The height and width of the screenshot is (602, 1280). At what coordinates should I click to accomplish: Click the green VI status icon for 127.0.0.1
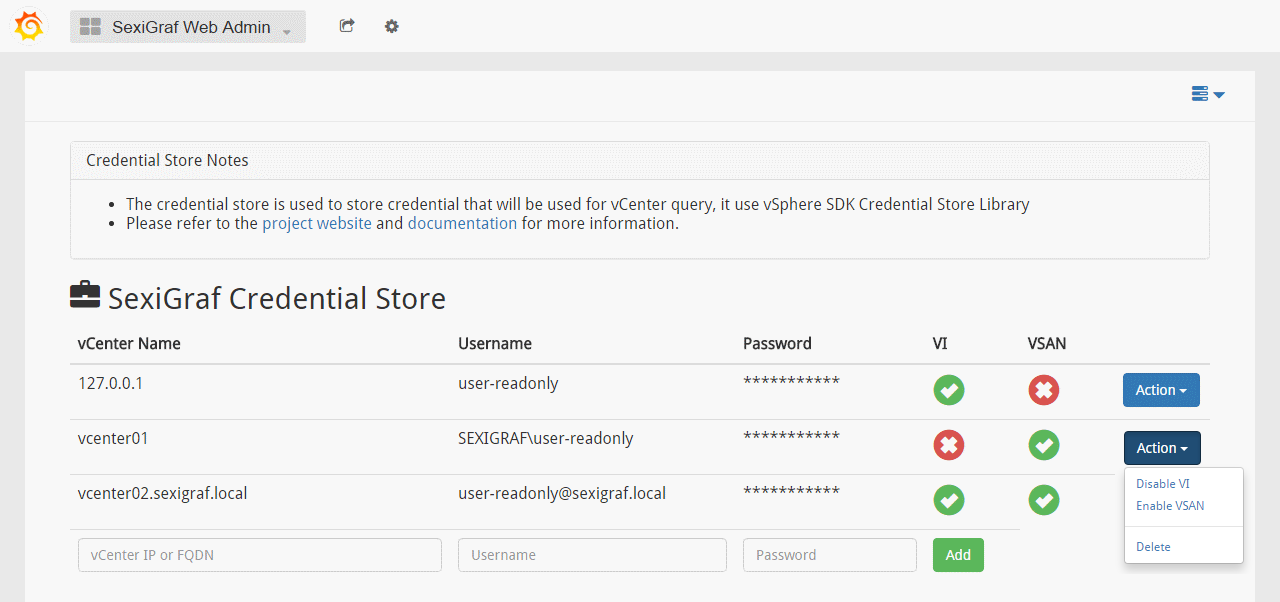[948, 390]
